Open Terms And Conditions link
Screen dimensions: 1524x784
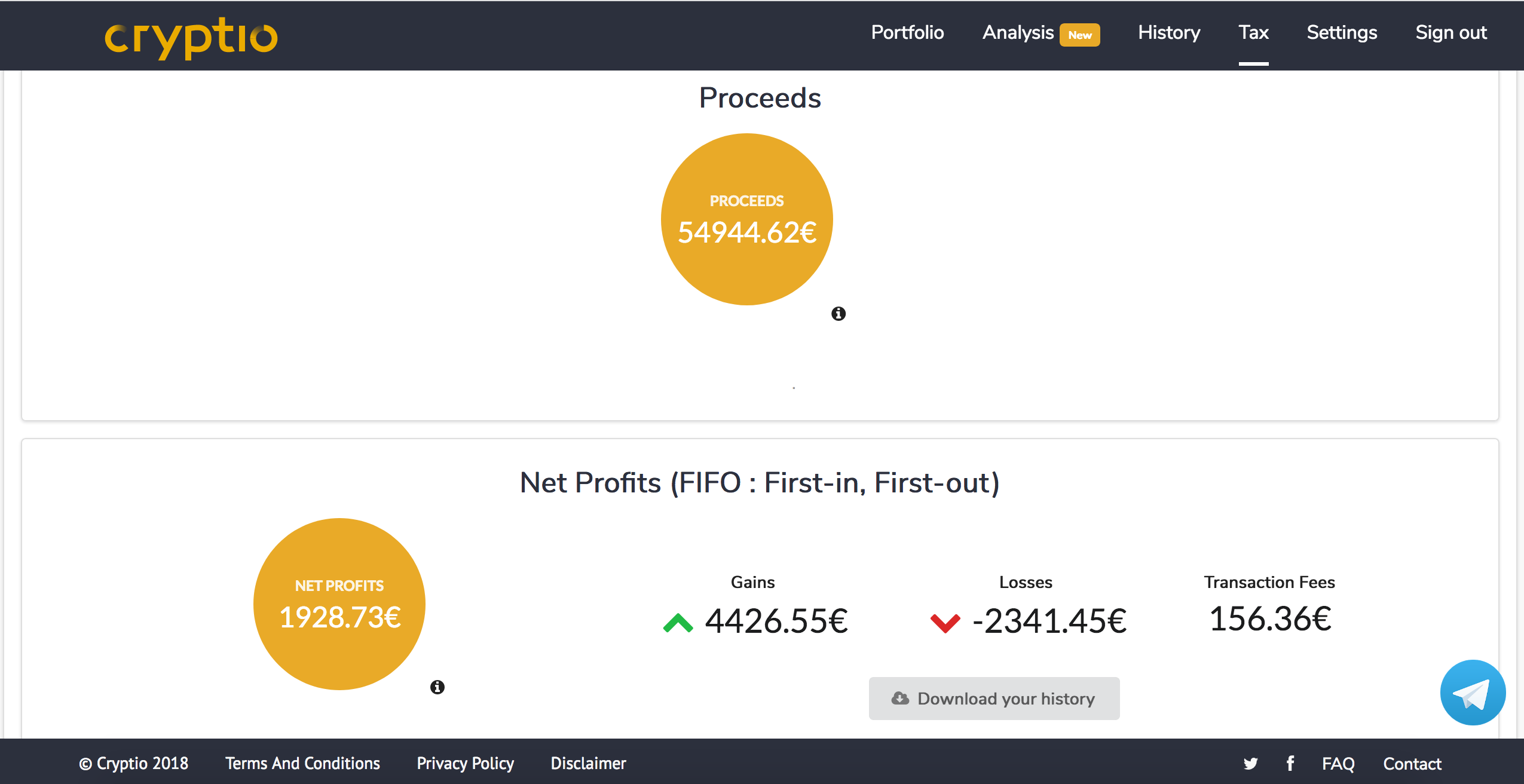point(302,763)
